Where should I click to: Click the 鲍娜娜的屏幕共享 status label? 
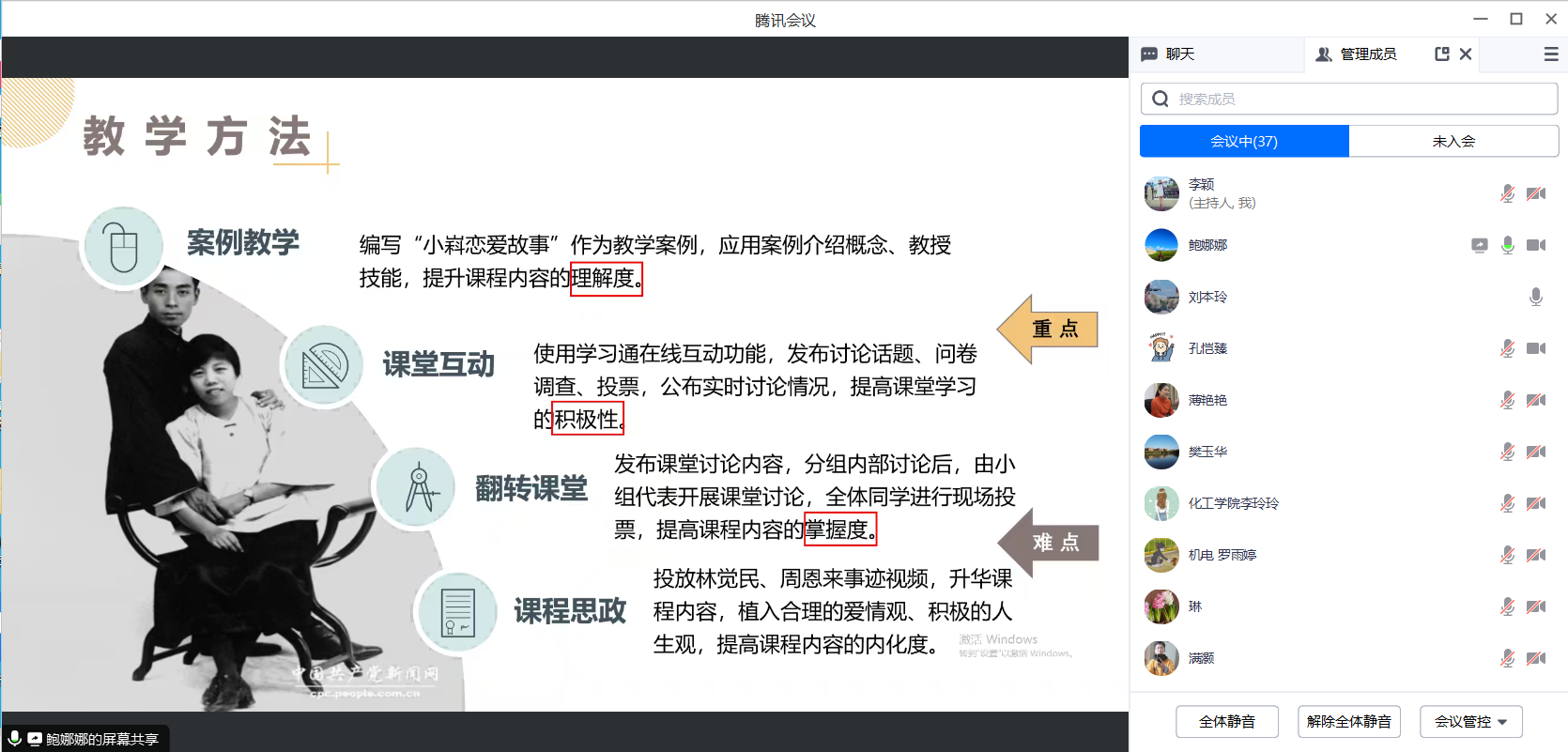(101, 739)
